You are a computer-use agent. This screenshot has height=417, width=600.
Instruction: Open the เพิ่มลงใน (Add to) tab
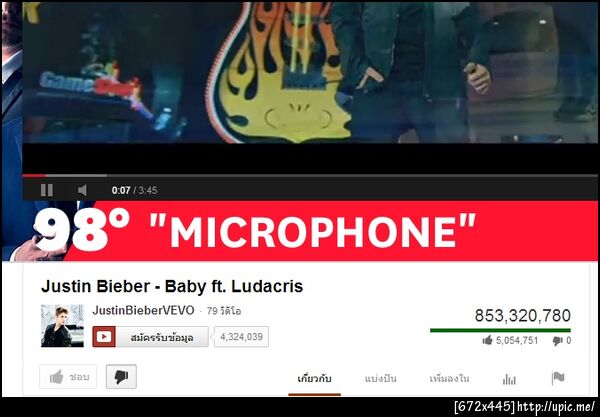(x=449, y=379)
